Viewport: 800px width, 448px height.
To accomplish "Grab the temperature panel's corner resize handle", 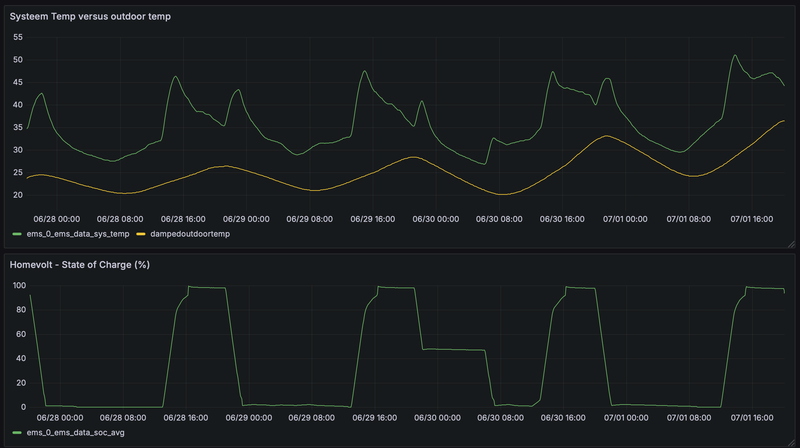I will click(791, 244).
